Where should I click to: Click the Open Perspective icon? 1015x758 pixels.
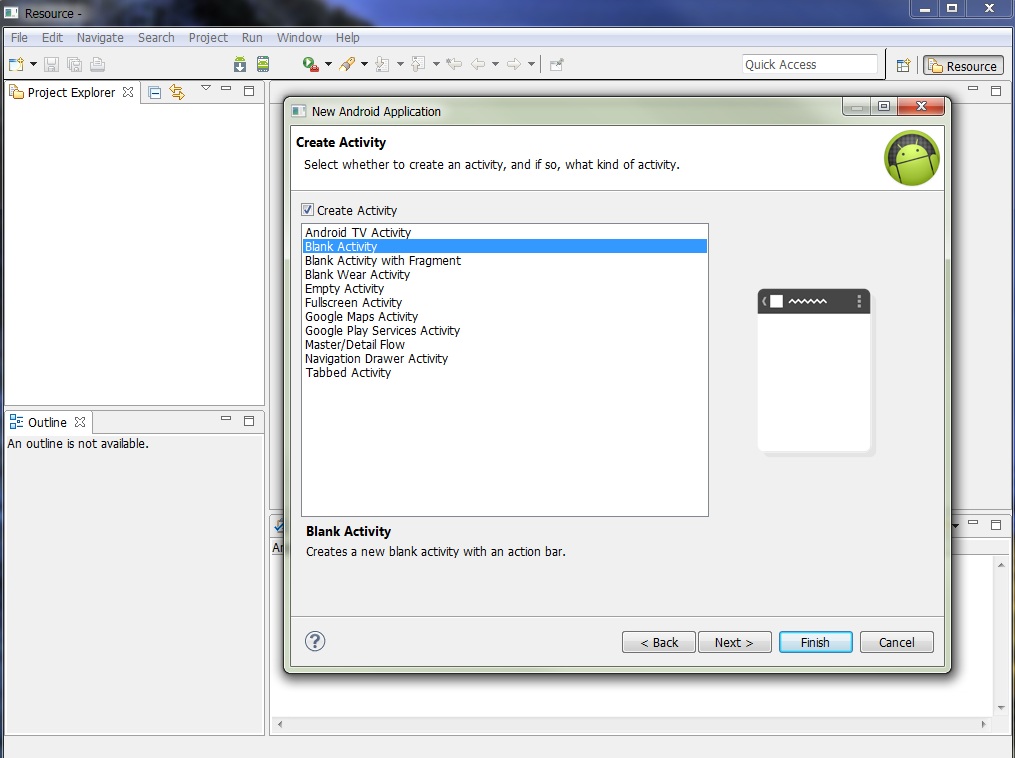coord(903,66)
